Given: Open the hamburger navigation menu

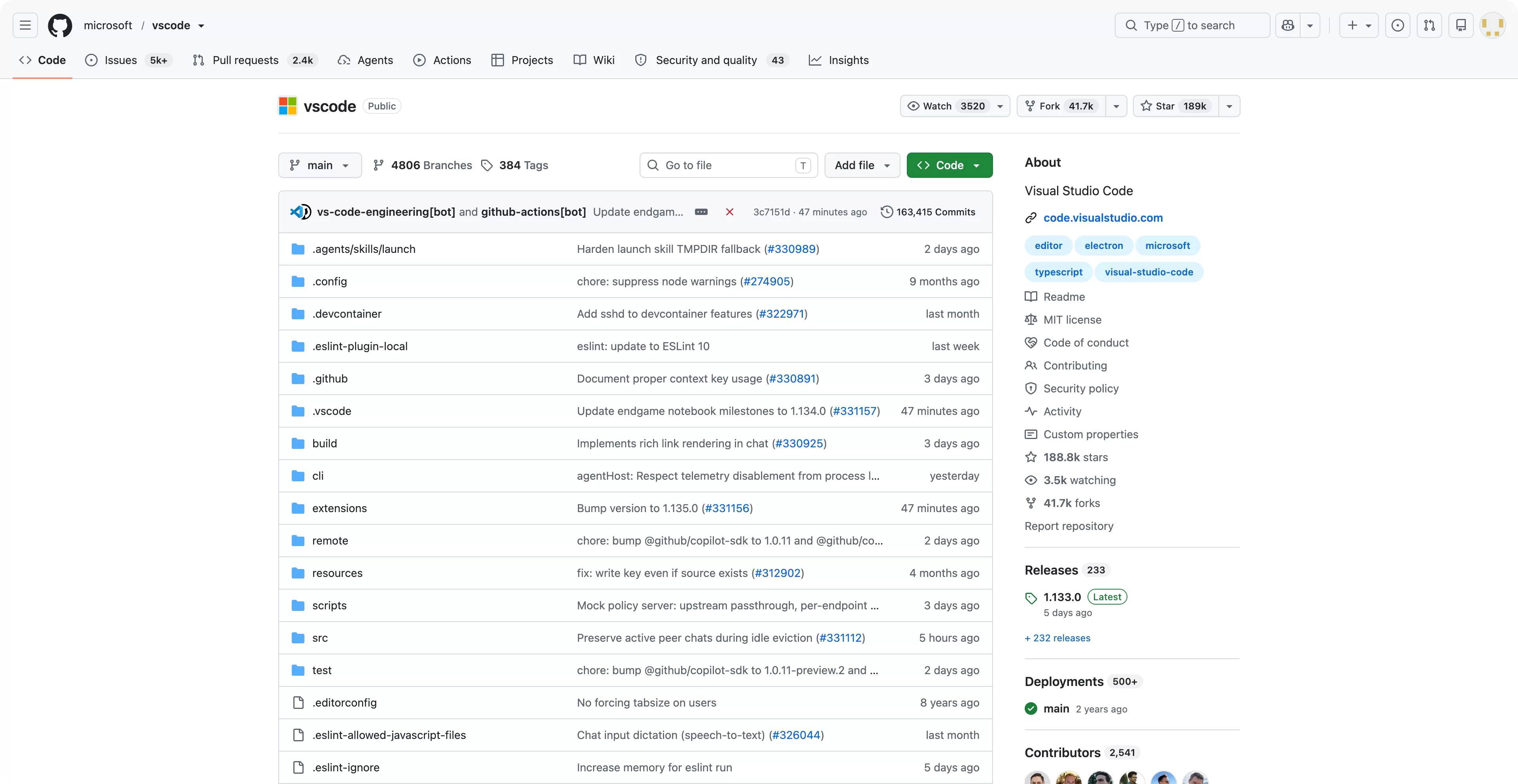Looking at the screenshot, I should click(x=25, y=25).
